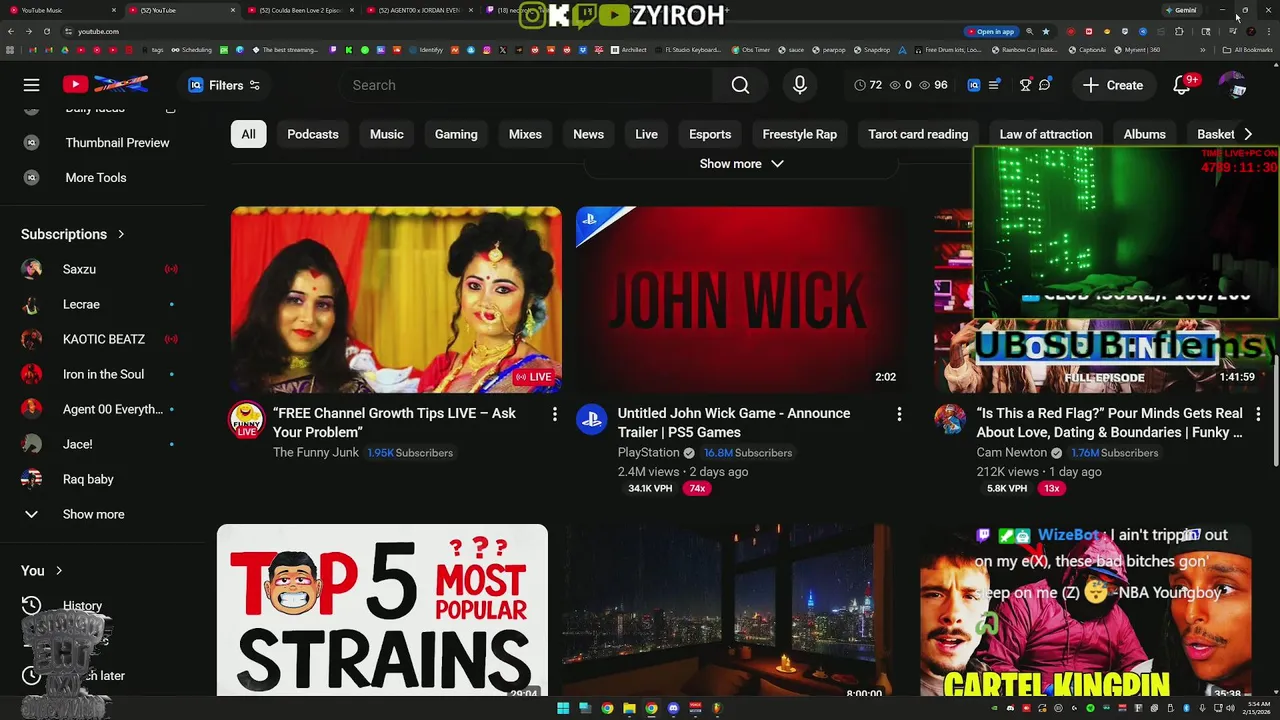The height and width of the screenshot is (720, 1280).
Task: Open the account avatar menu
Action: coord(1233,85)
